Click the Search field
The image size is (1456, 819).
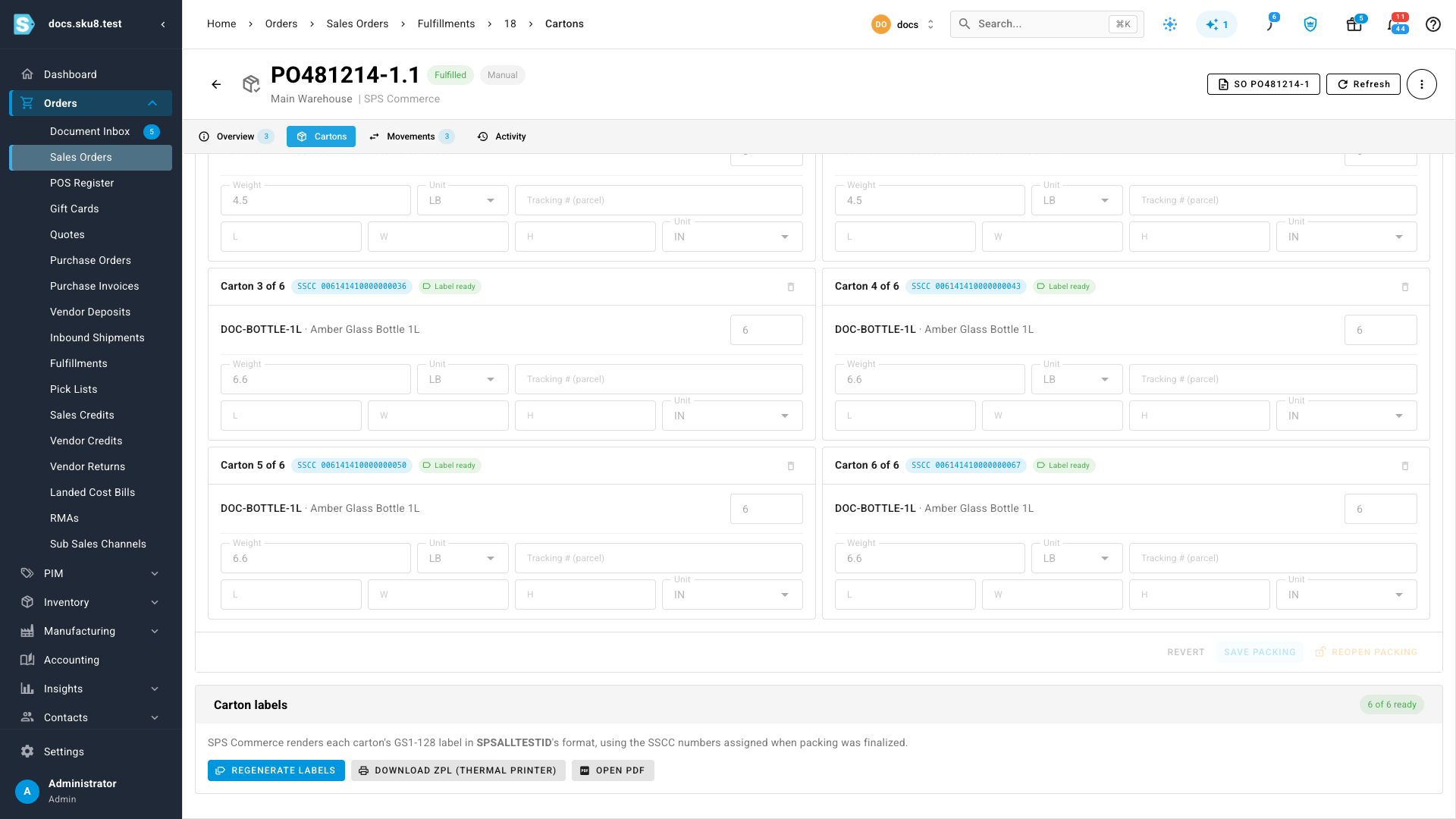point(1046,24)
